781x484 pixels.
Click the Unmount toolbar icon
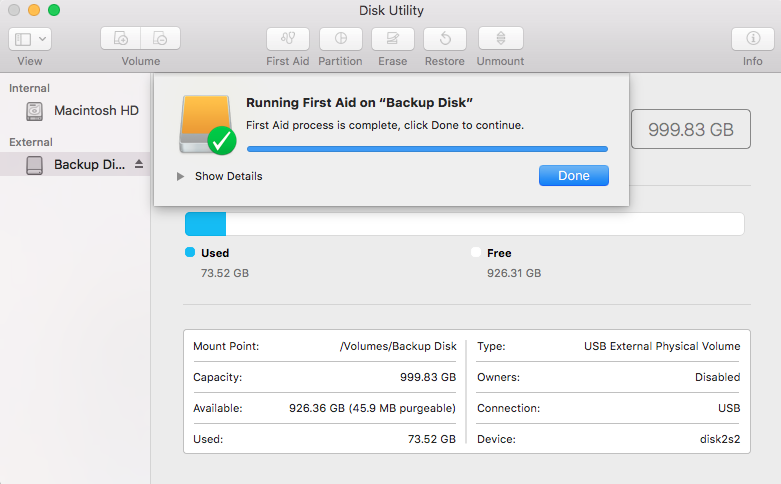[x=501, y=38]
